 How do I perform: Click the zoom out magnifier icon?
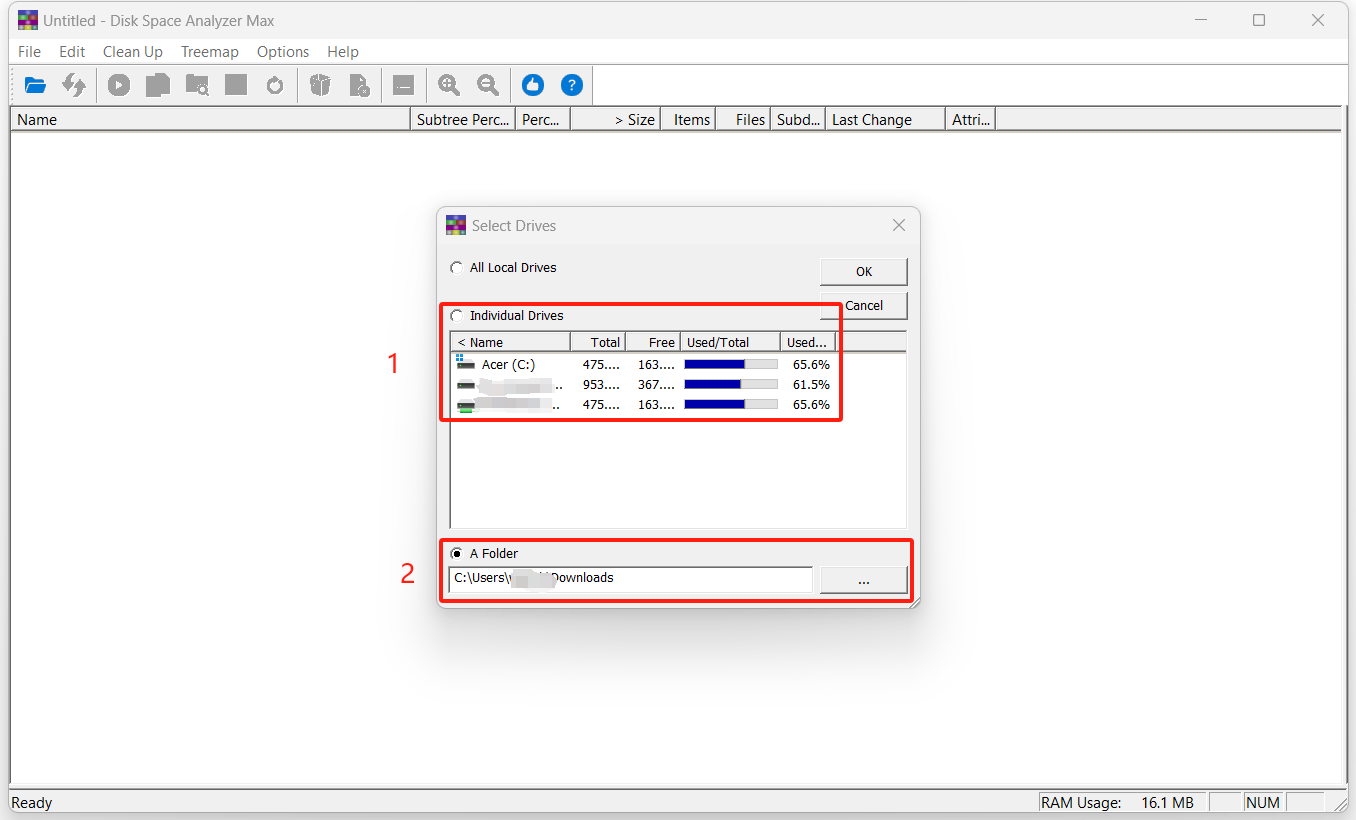(x=488, y=86)
